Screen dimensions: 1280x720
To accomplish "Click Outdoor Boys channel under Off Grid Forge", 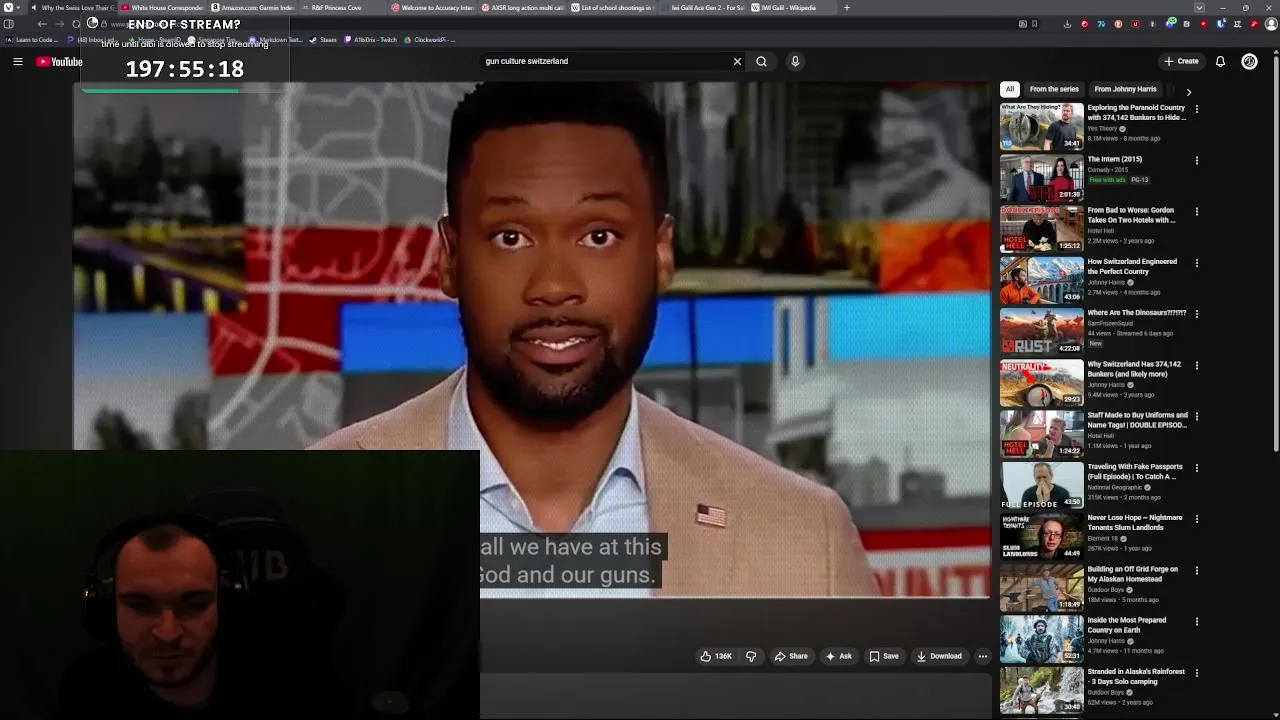I will pyautogui.click(x=1106, y=590).
